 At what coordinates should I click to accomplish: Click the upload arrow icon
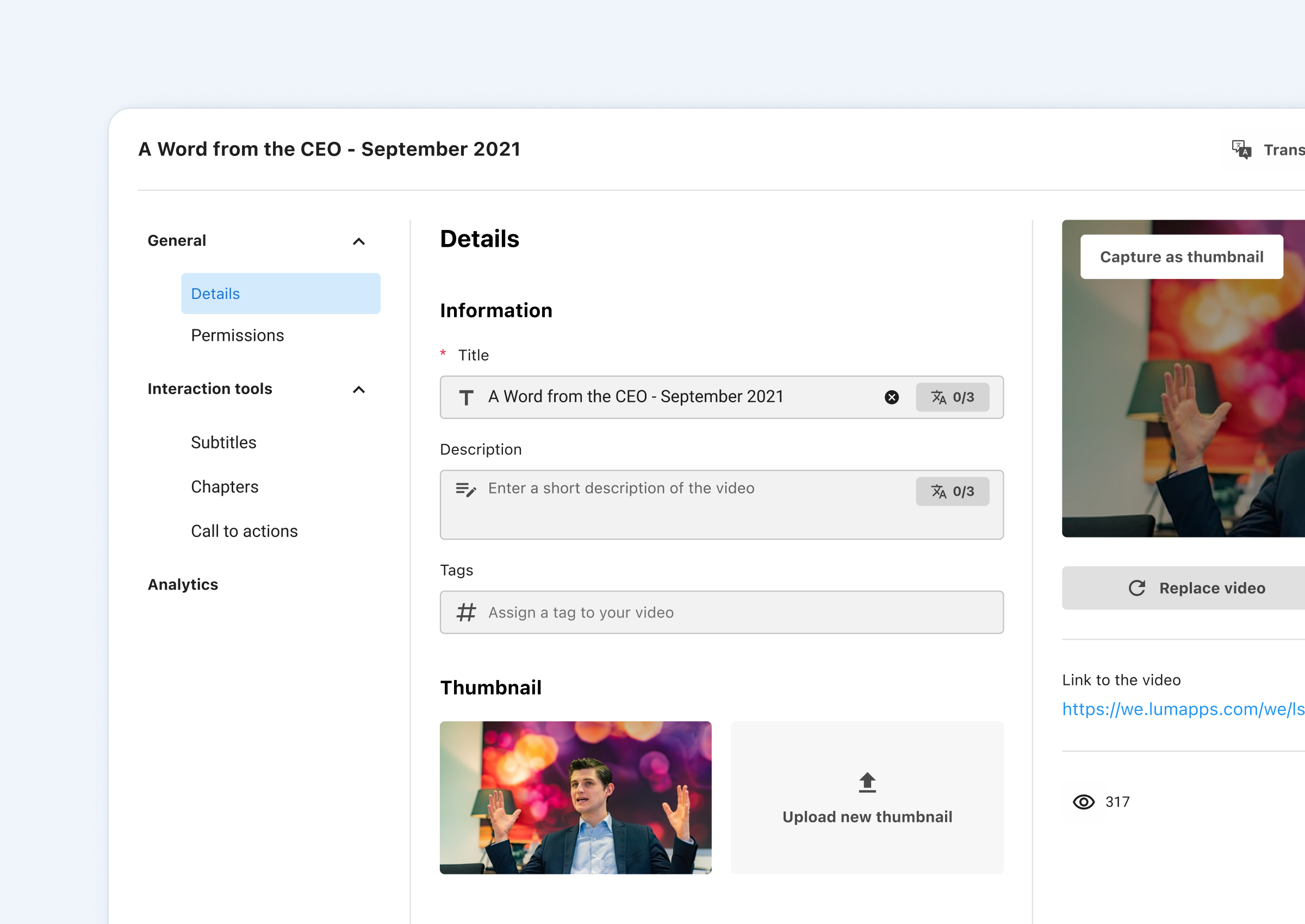(867, 782)
